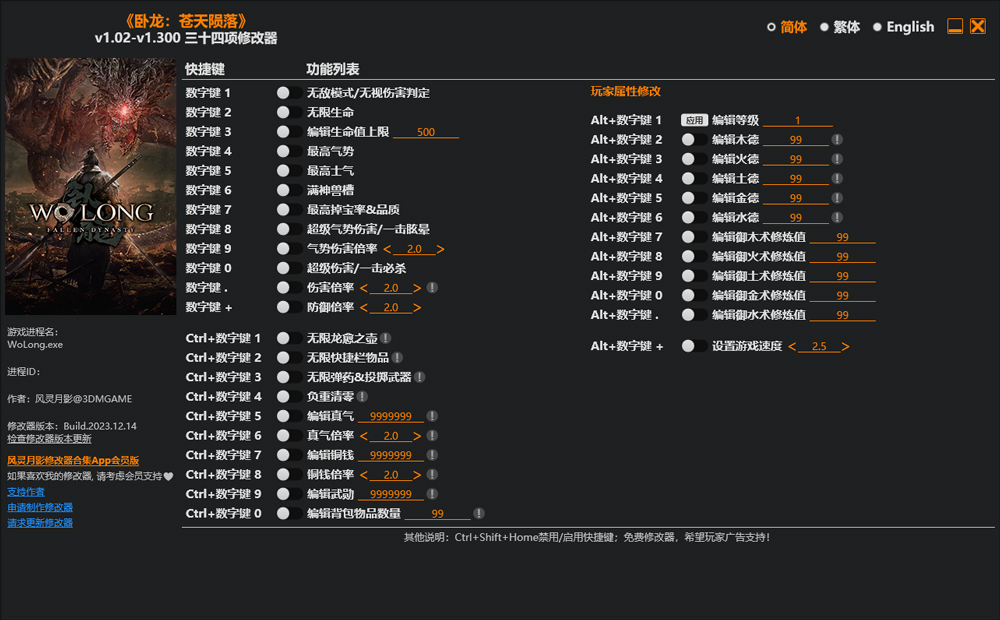Image resolution: width=1000 pixels, height=620 pixels.
Task: Toggle 无敌模式/无视伤害判定 switch
Action: point(289,92)
